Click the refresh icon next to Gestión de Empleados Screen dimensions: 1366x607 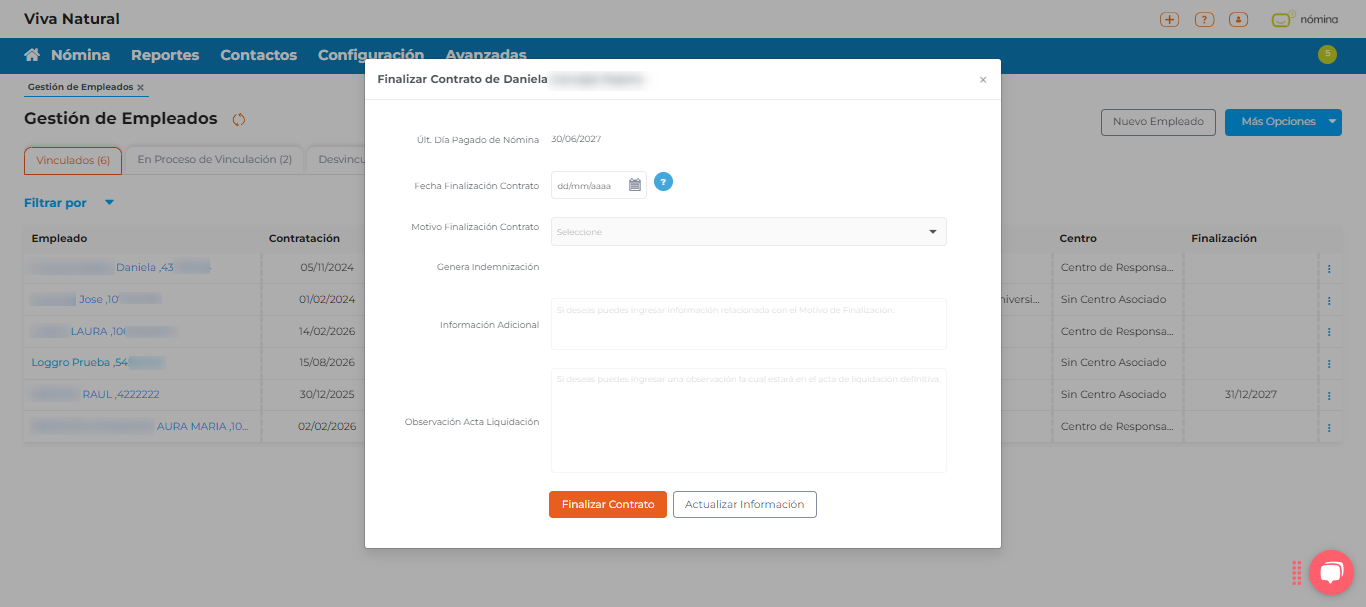239,120
